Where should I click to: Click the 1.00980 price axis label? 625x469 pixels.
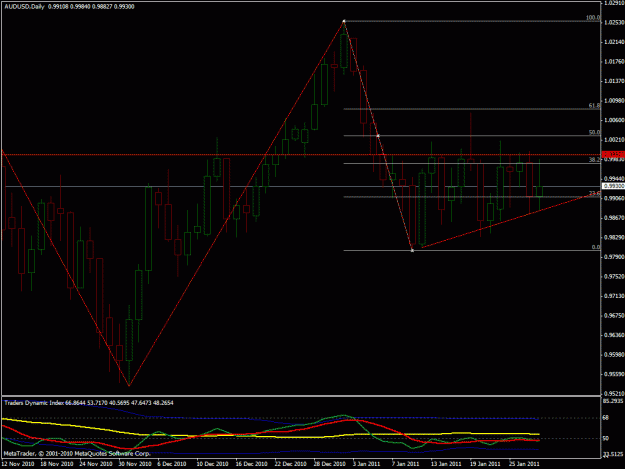614,101
